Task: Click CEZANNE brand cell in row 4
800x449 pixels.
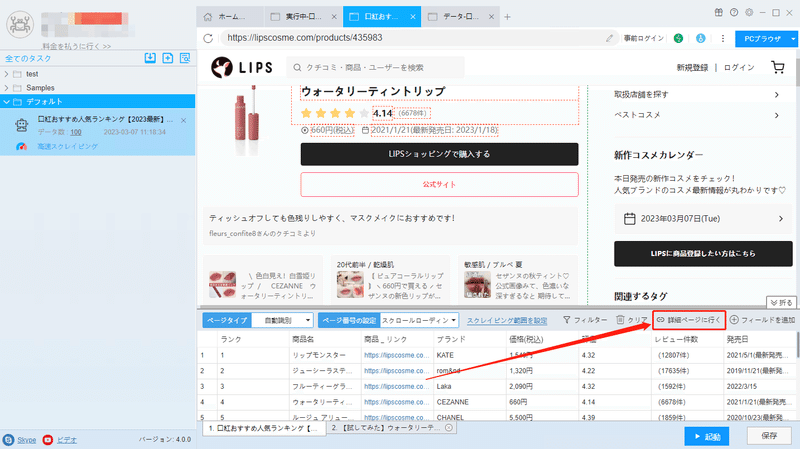Action: 469,402
